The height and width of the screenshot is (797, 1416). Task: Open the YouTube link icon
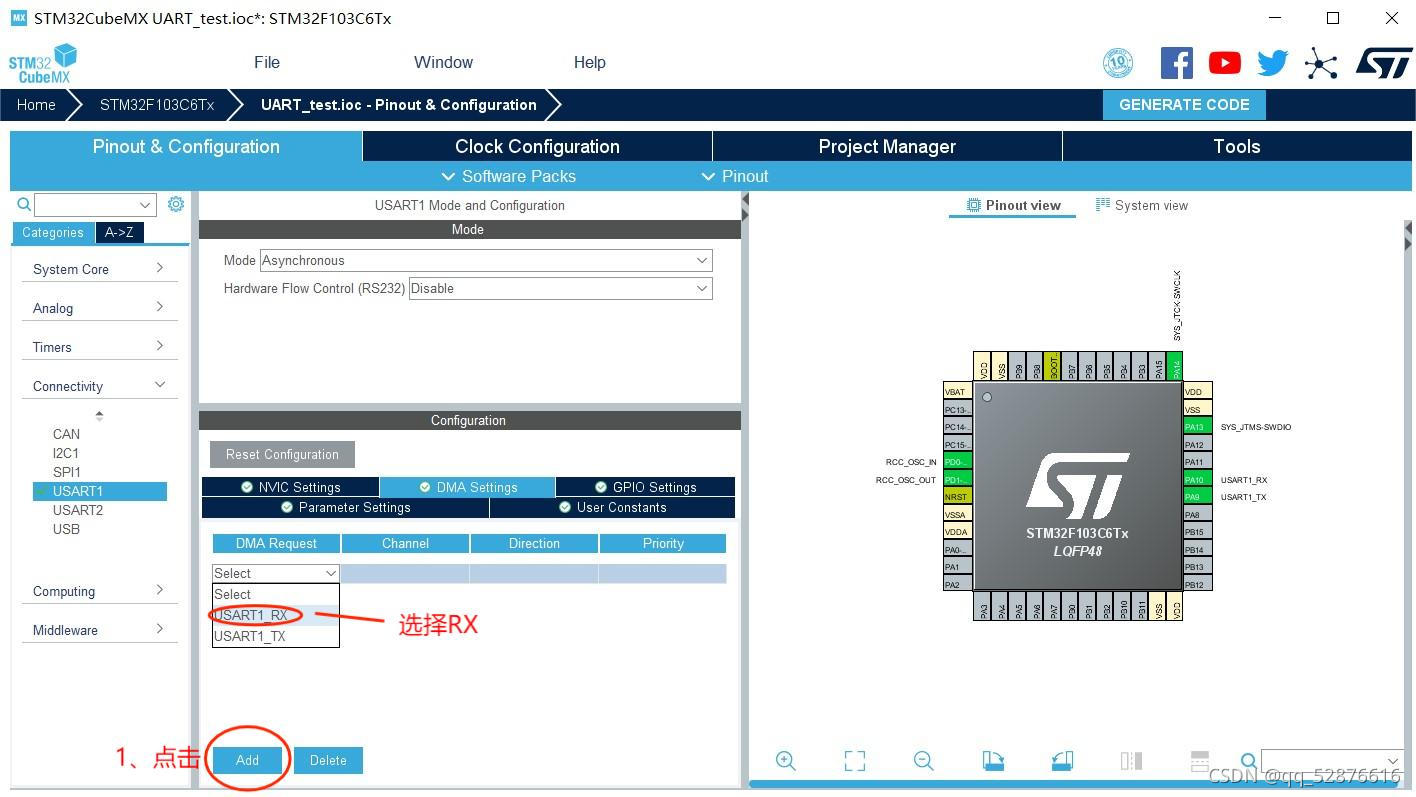coord(1225,63)
